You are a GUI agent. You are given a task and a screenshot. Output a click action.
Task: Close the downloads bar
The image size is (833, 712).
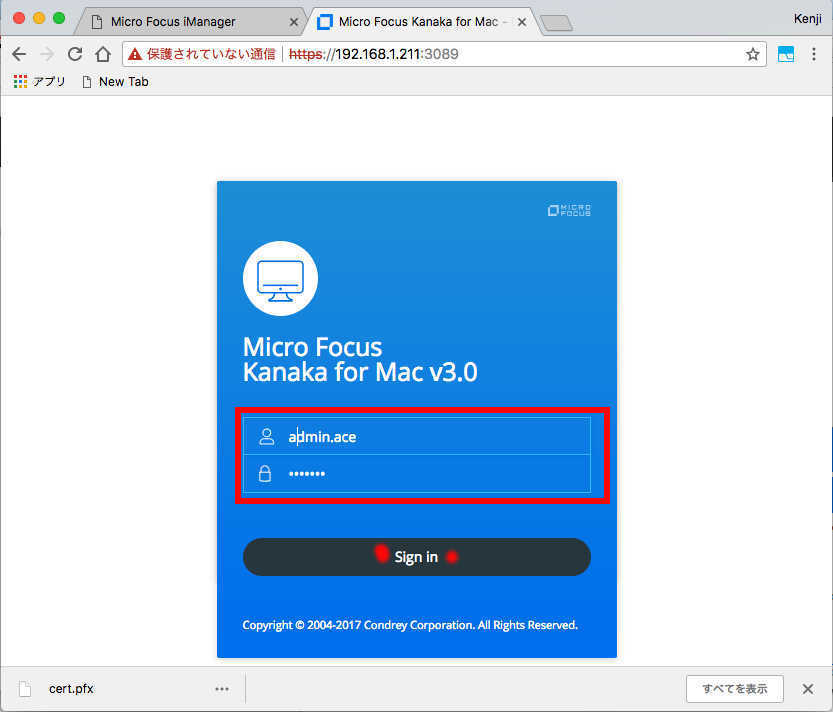pos(808,689)
